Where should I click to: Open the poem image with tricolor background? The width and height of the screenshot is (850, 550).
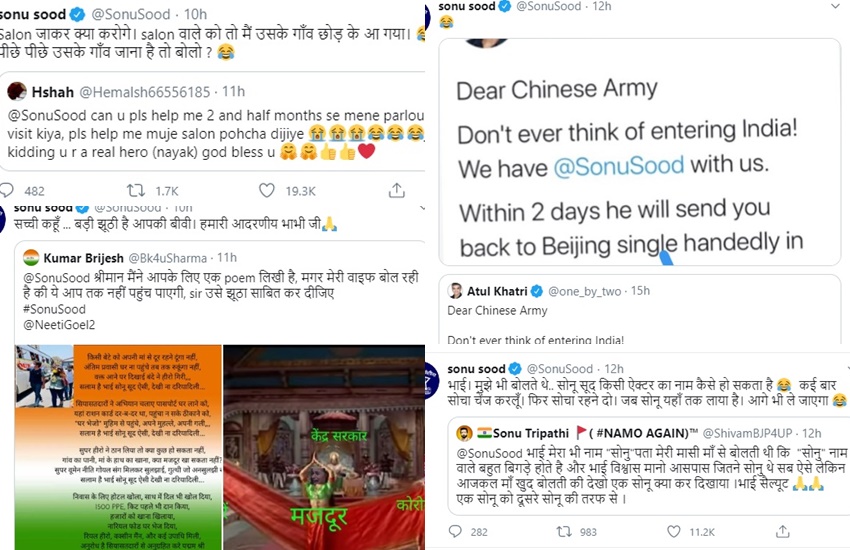coord(118,447)
